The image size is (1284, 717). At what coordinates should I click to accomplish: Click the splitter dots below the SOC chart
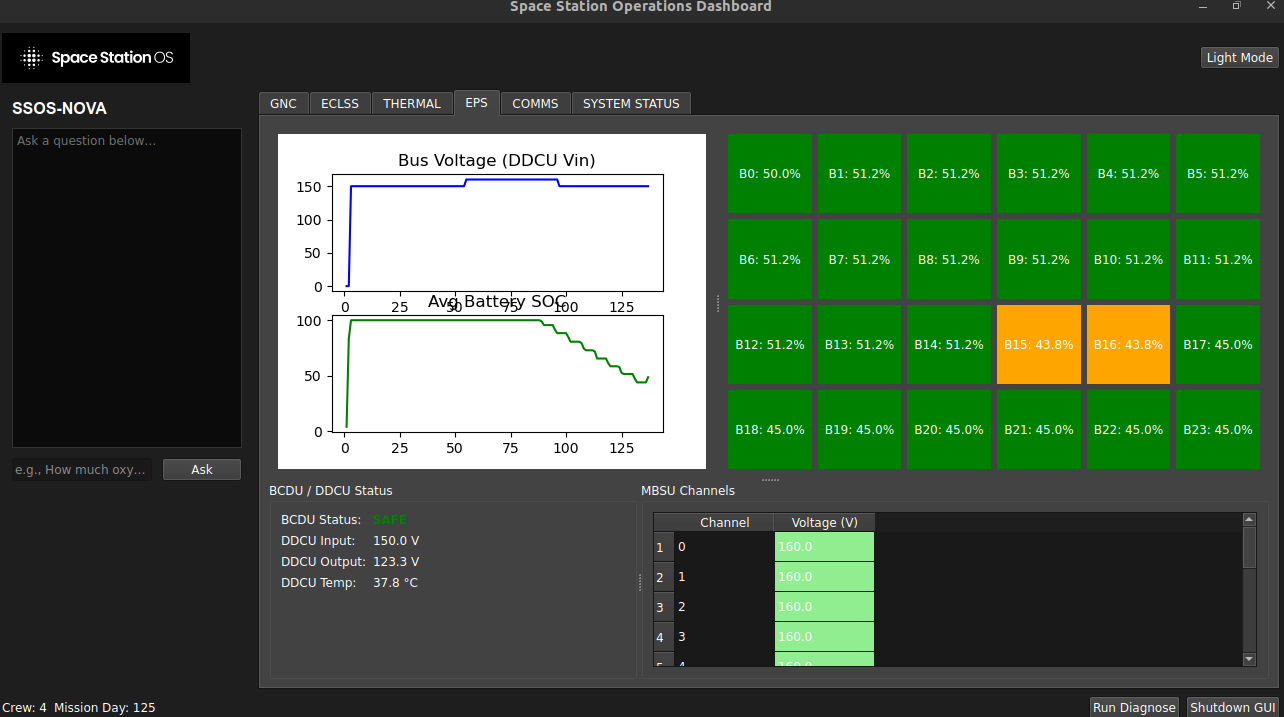tap(769, 479)
